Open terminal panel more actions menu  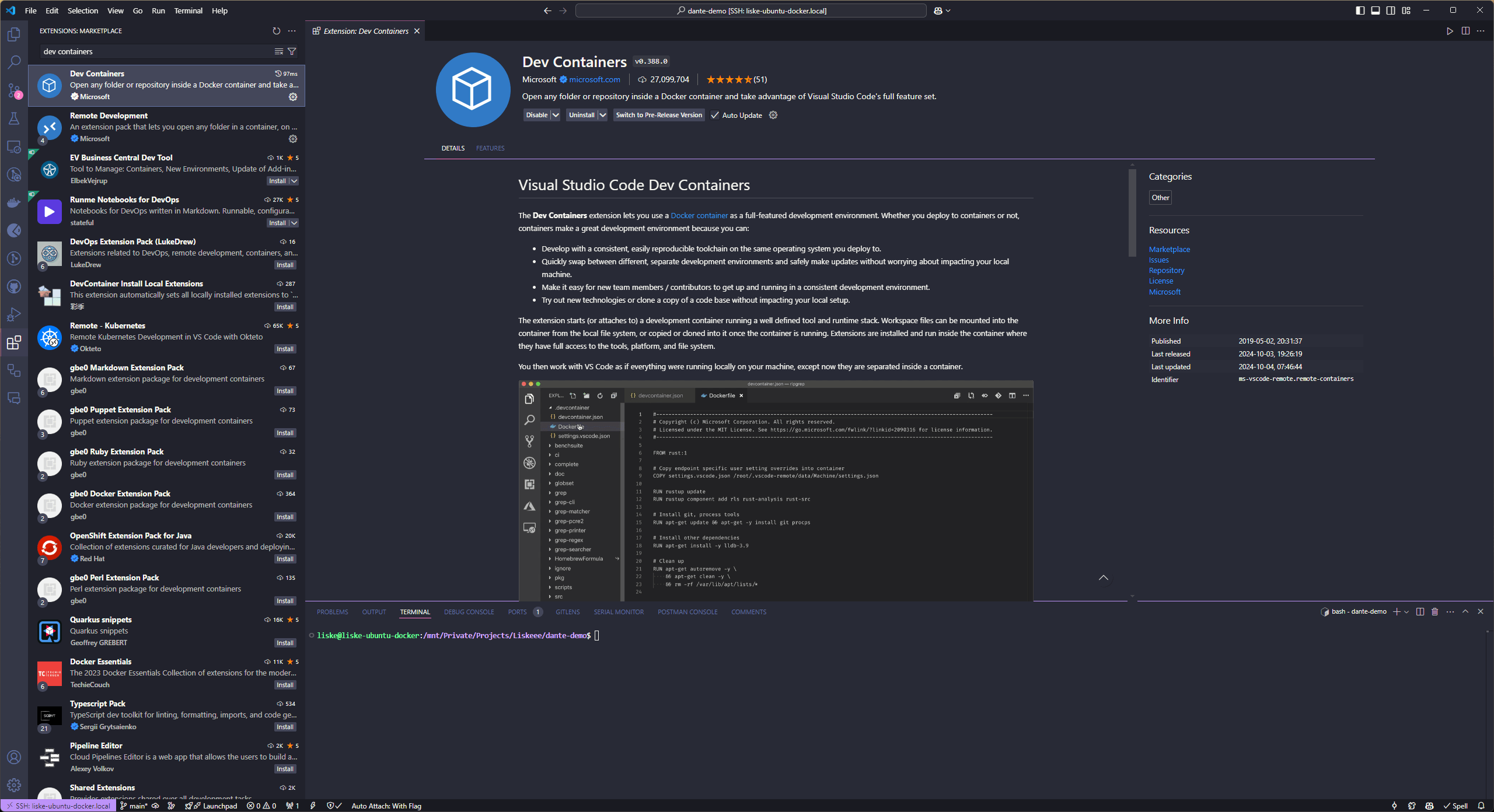pyautogui.click(x=1450, y=611)
